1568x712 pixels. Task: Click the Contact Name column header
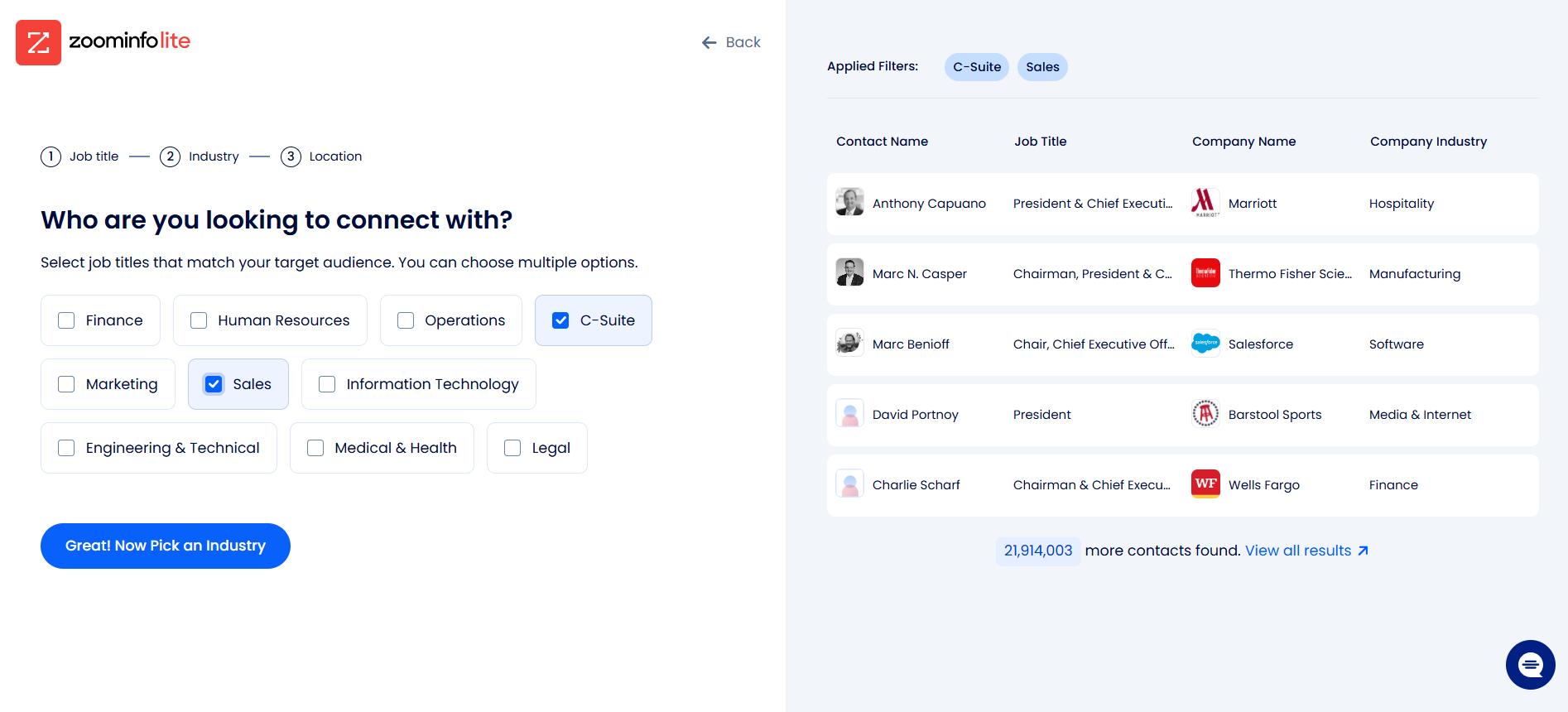coord(882,142)
